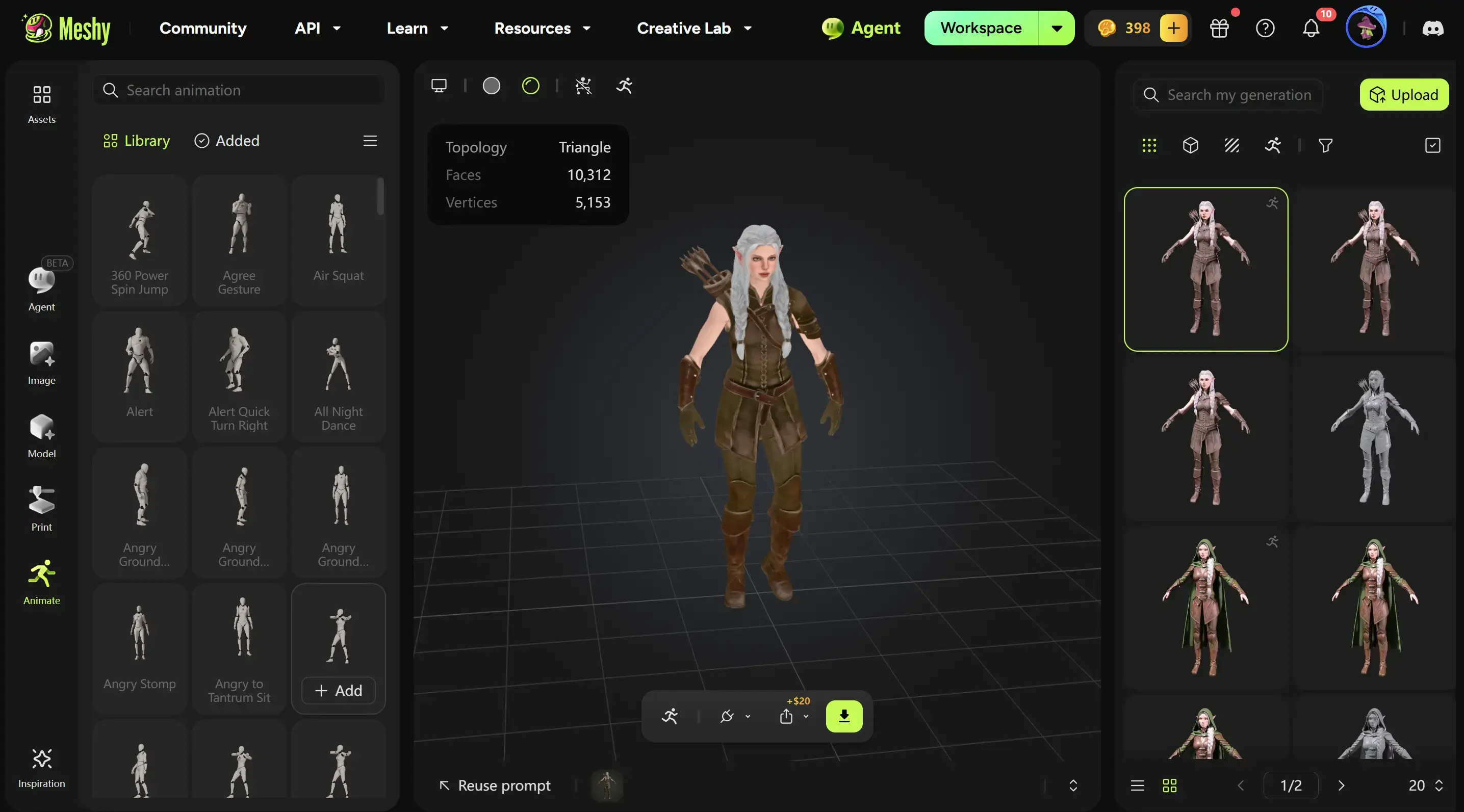Open the funnel filter options
1464x812 pixels.
tap(1325, 145)
